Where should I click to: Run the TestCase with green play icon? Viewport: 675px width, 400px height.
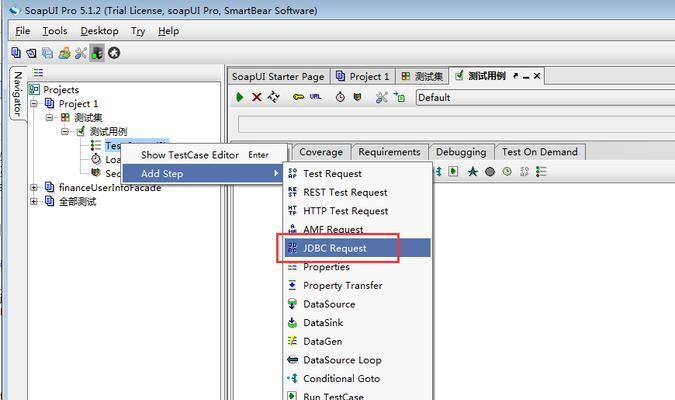[240, 97]
